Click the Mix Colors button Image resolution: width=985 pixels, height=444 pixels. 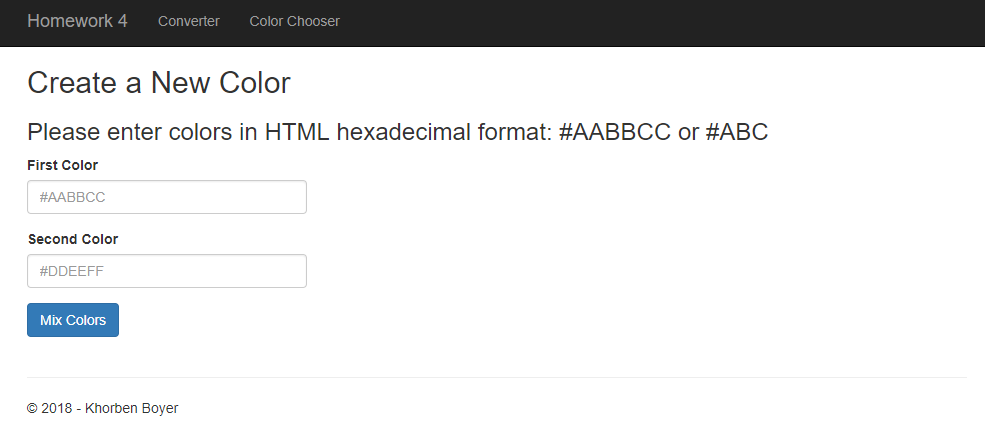click(x=73, y=320)
